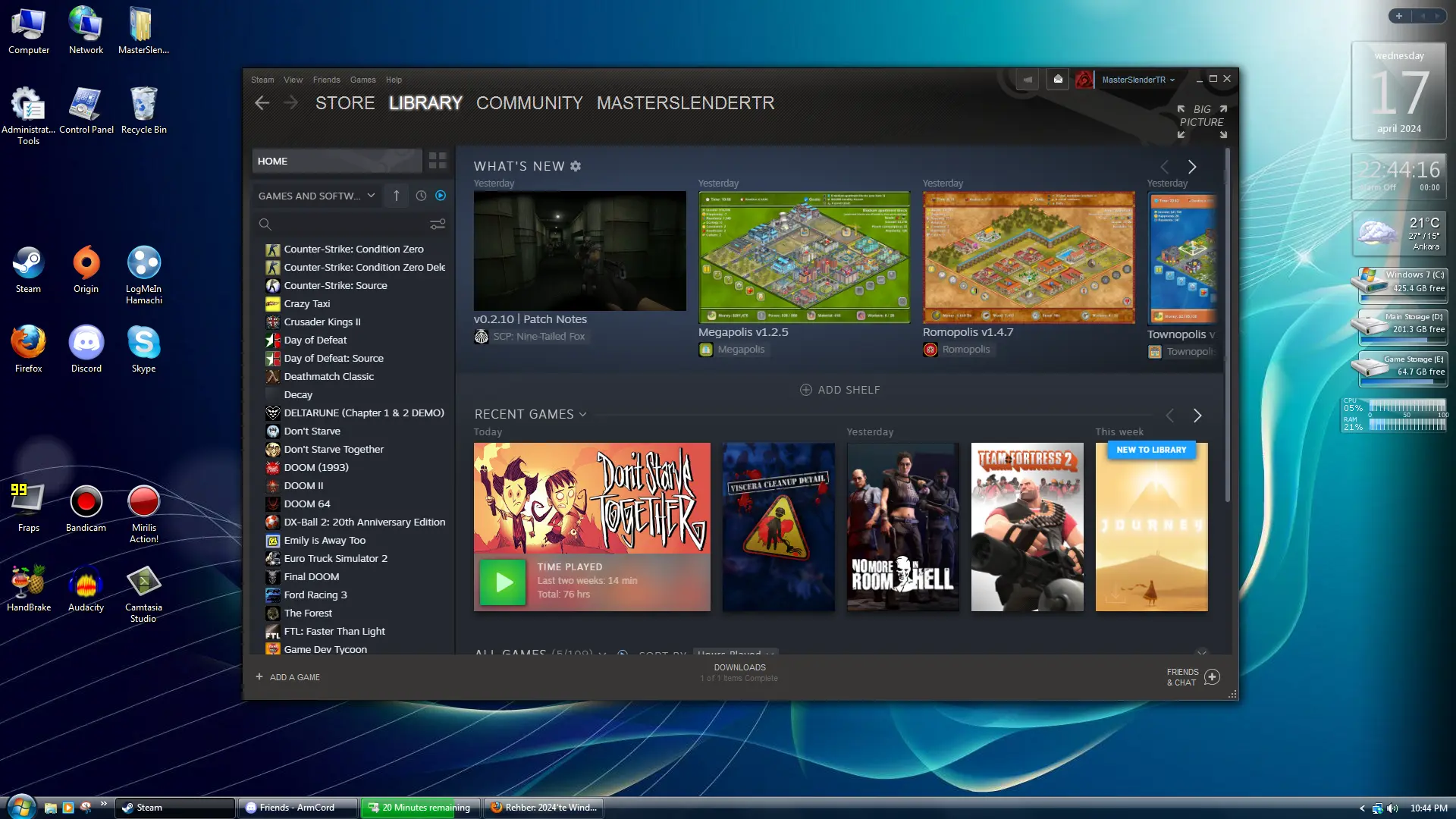Enter Big Picture mode

[x=1202, y=121]
